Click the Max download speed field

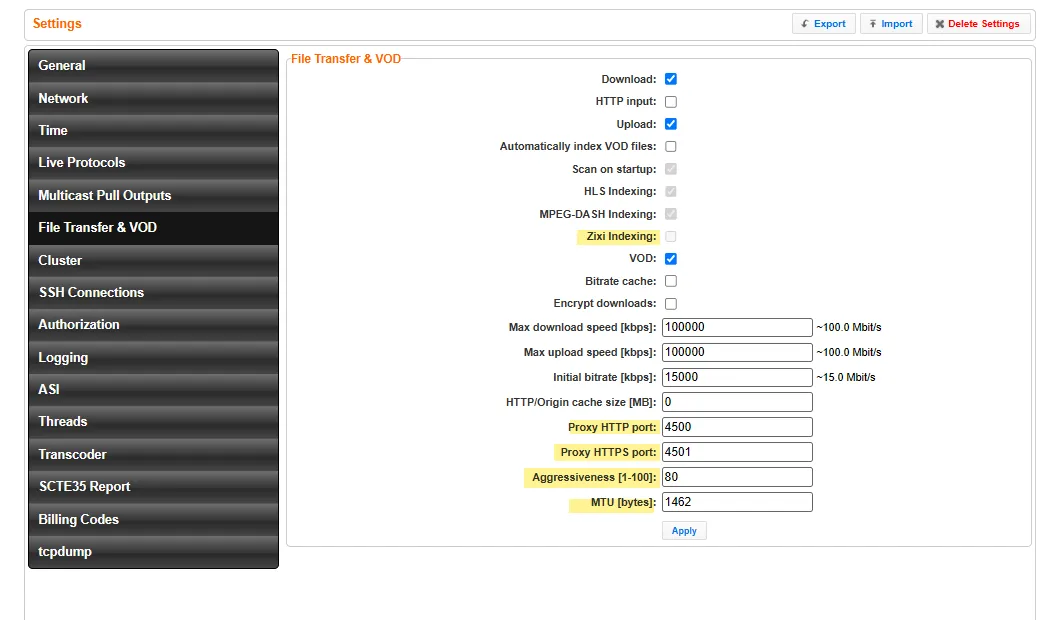(737, 327)
